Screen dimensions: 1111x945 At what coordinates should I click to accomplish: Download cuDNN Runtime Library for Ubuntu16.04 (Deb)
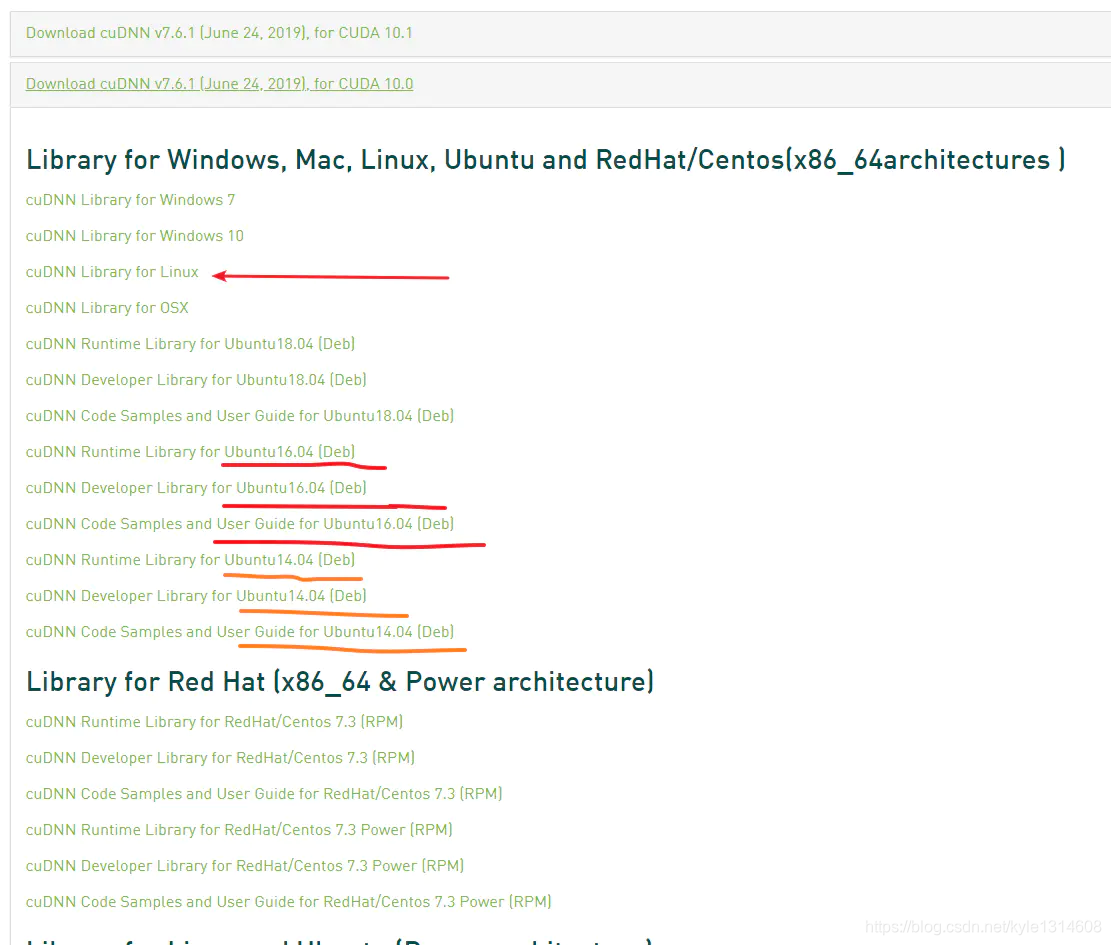pyautogui.click(x=190, y=452)
